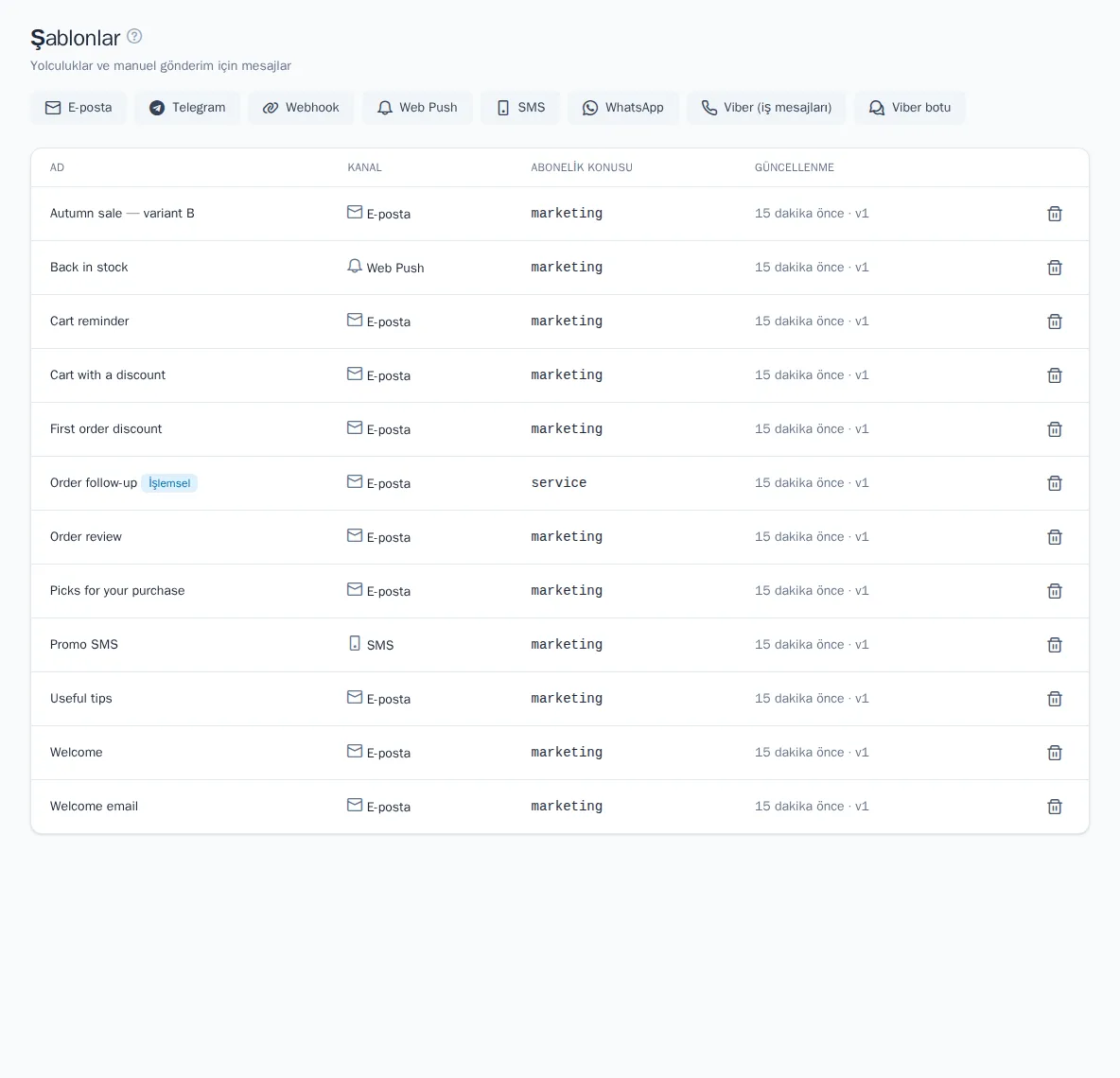Click trash icon for Cart reminder
The height and width of the screenshot is (1078, 1120).
pos(1055,322)
